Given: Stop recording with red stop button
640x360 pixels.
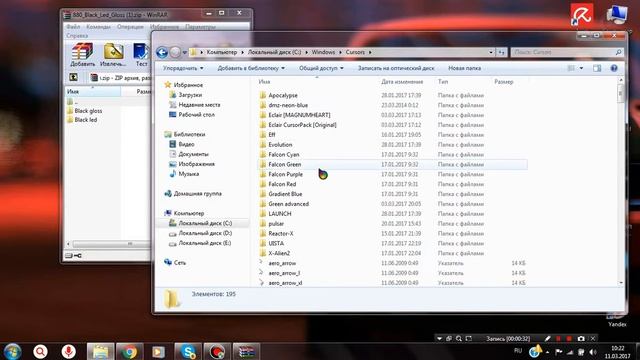Looking at the screenshot, I should [569, 338].
